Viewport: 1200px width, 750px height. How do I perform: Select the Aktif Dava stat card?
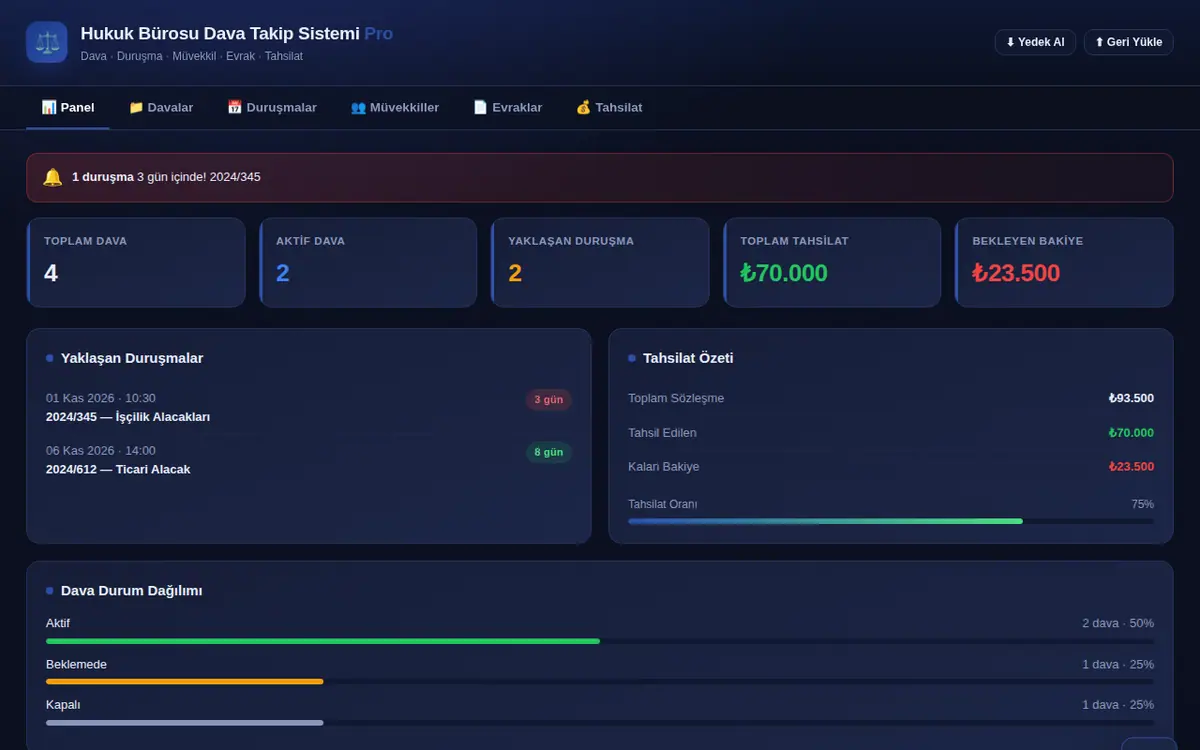(x=368, y=263)
